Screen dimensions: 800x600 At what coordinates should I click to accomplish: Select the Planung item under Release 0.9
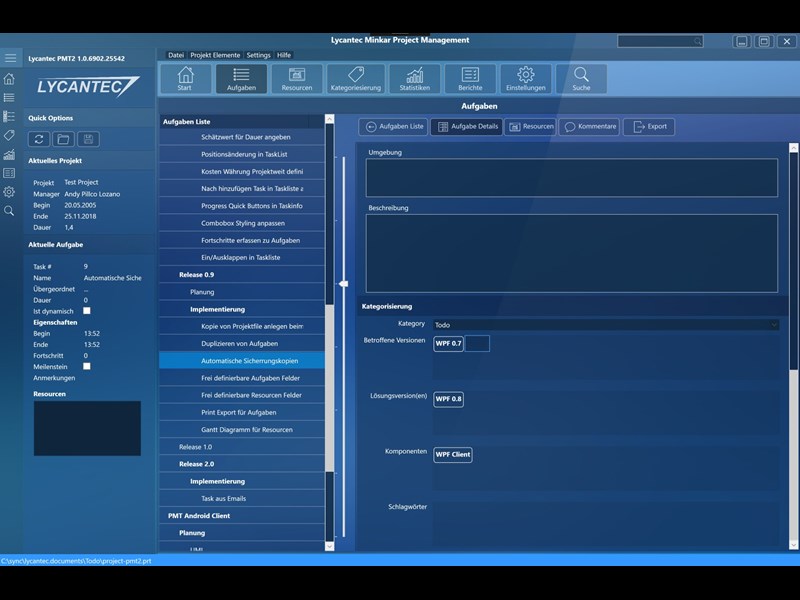(242, 292)
